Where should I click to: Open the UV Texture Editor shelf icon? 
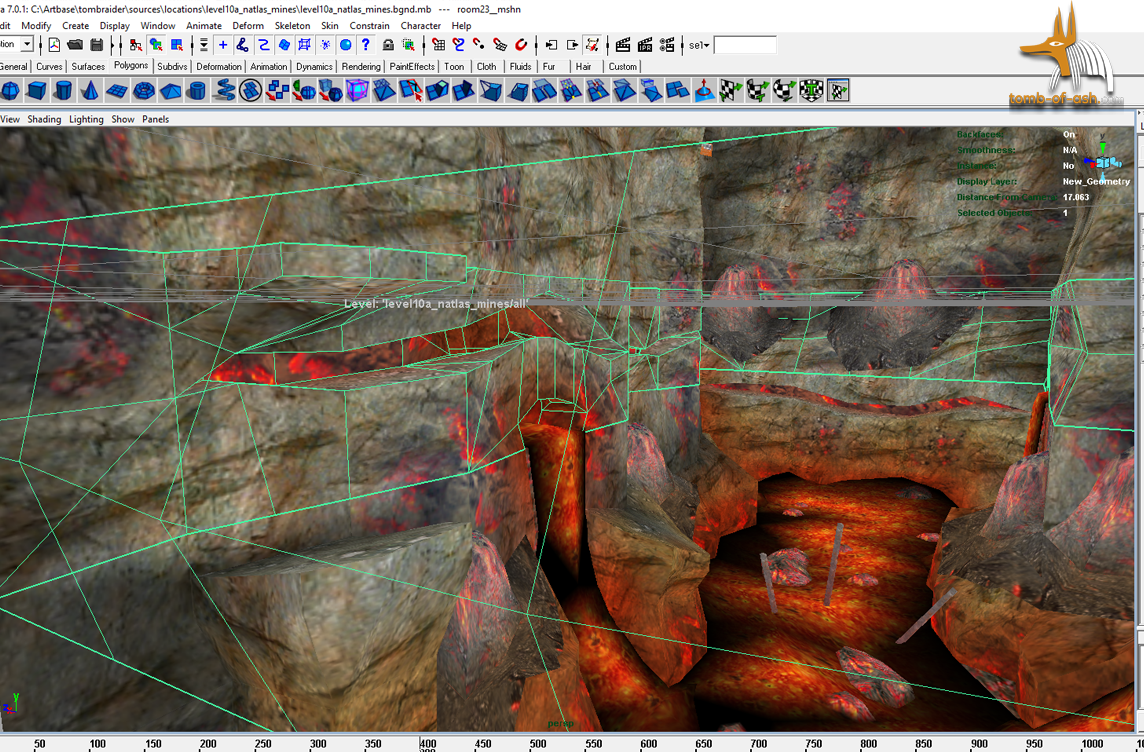pyautogui.click(x=838, y=90)
